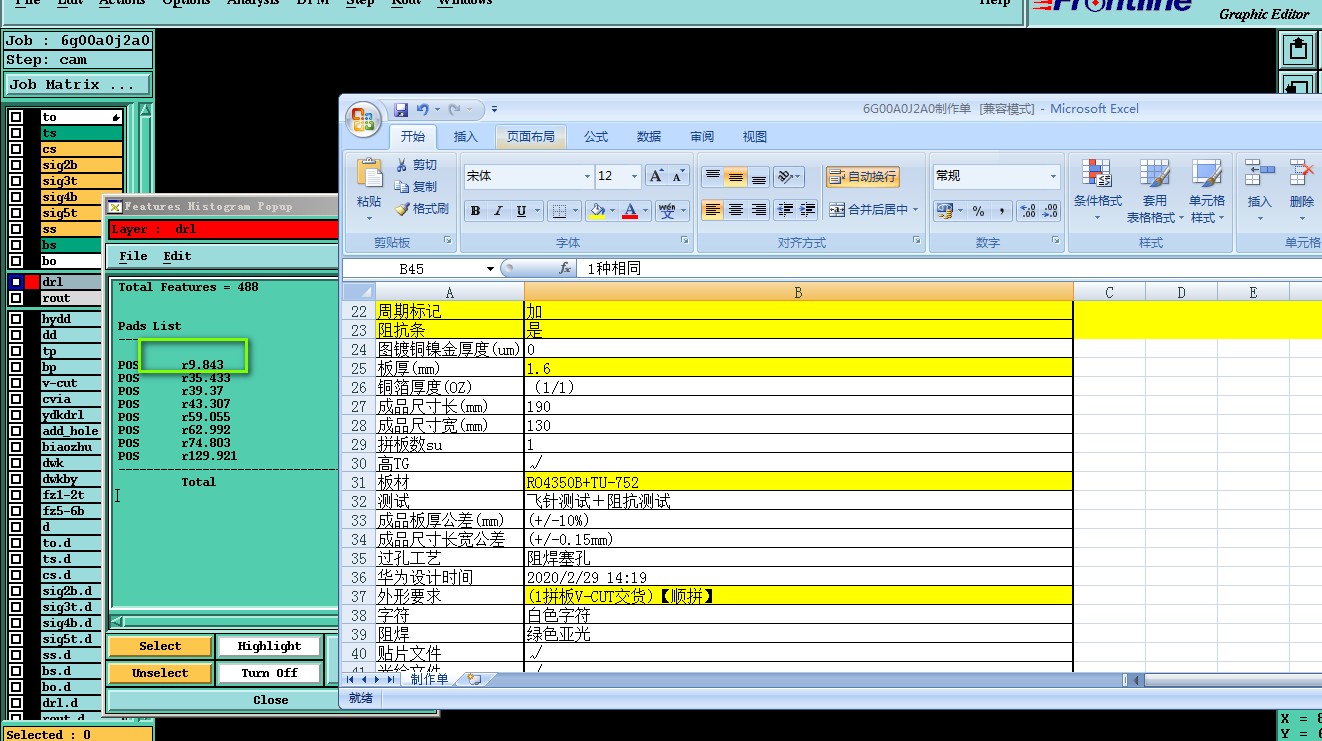Increase decimal places
1322x741 pixels.
1028,211
